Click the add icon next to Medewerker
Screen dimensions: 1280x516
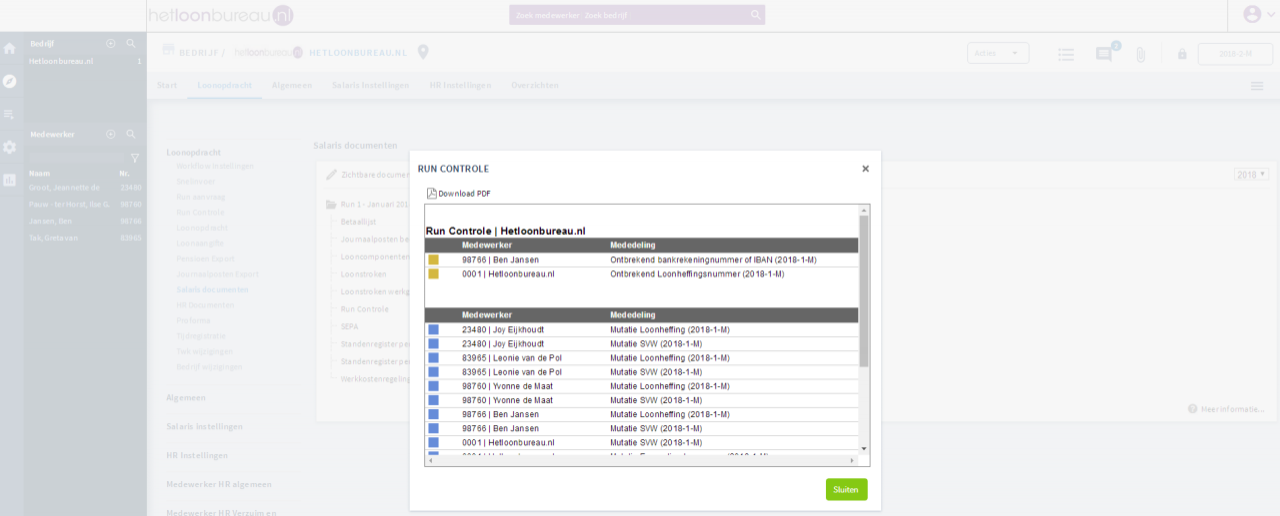coord(111,134)
